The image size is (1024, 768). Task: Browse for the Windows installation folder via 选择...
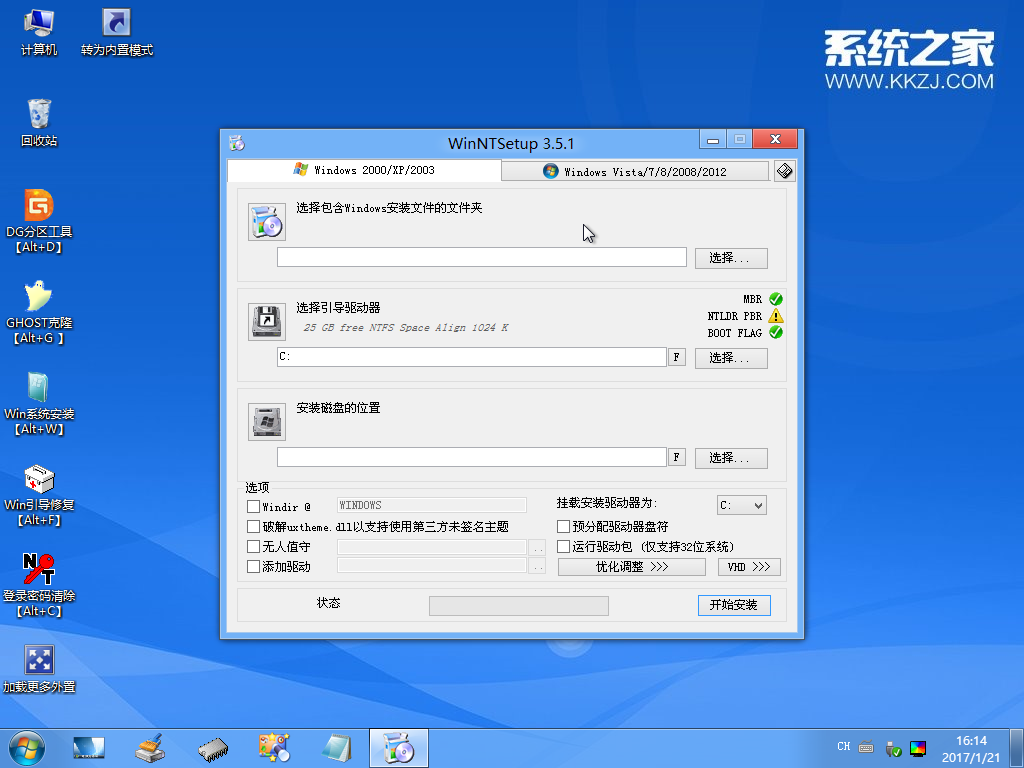pyautogui.click(x=731, y=257)
